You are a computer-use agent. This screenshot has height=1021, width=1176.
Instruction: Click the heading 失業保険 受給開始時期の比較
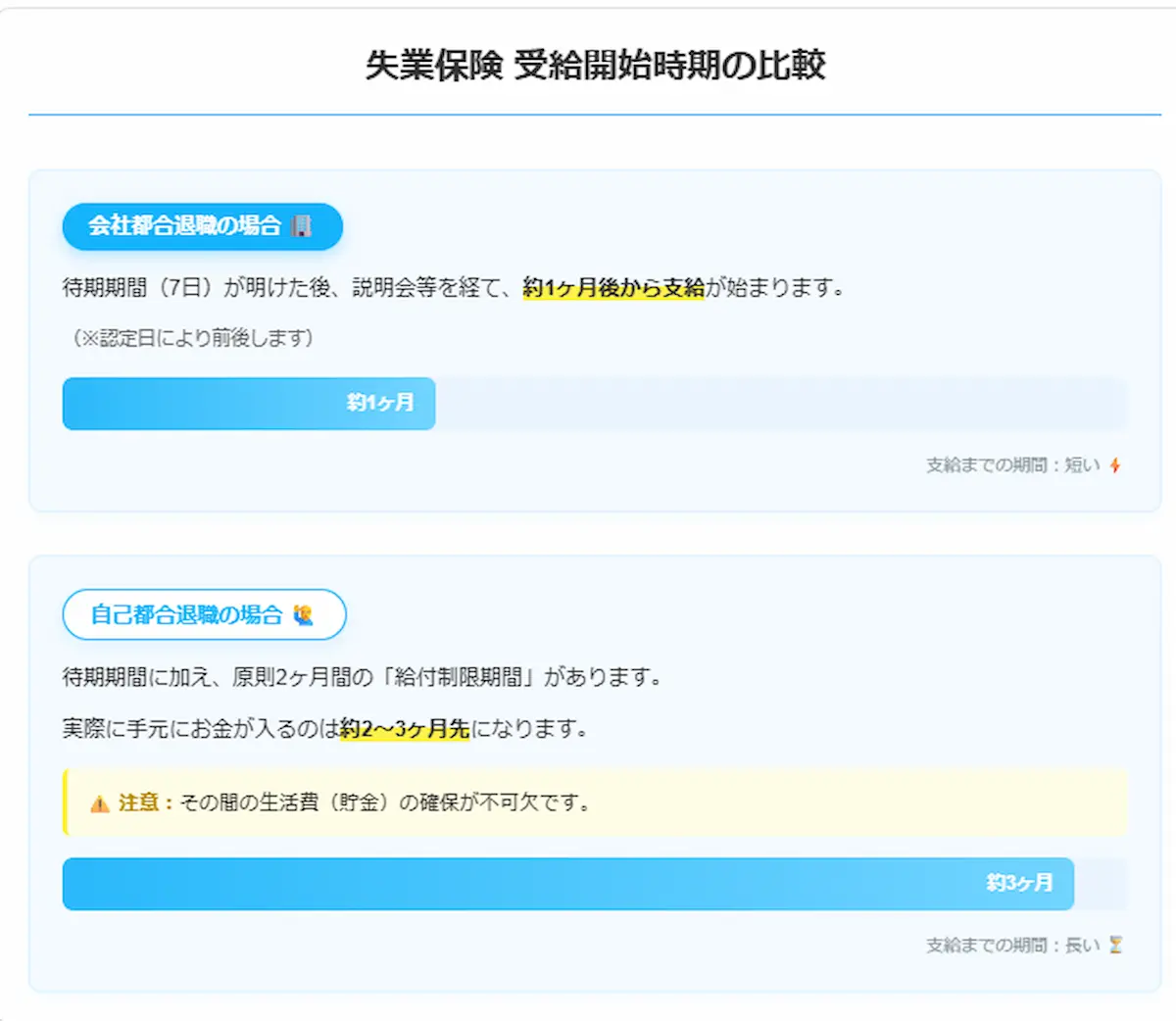click(x=595, y=66)
